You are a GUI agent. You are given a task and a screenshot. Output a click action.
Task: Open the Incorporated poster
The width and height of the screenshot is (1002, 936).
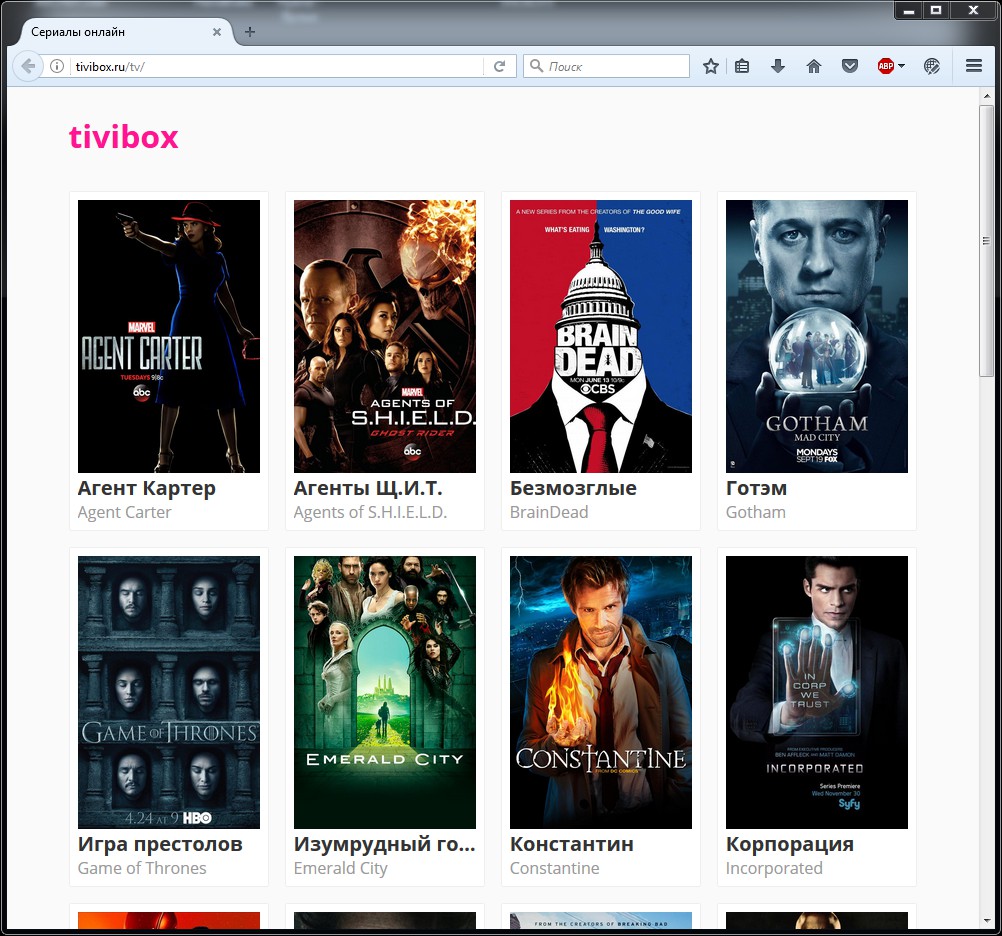pos(817,692)
